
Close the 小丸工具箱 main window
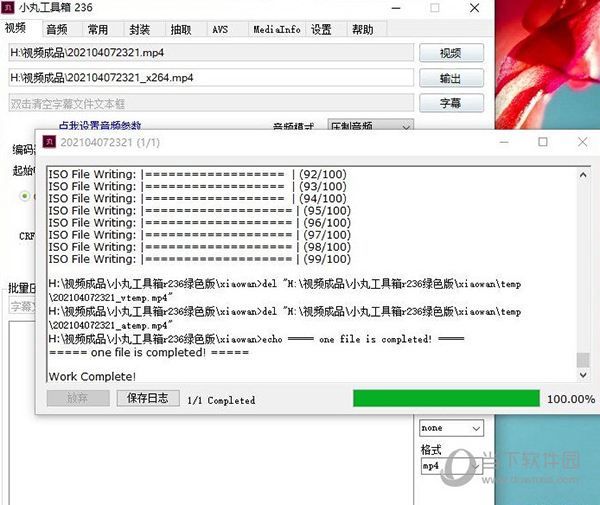tap(474, 8)
